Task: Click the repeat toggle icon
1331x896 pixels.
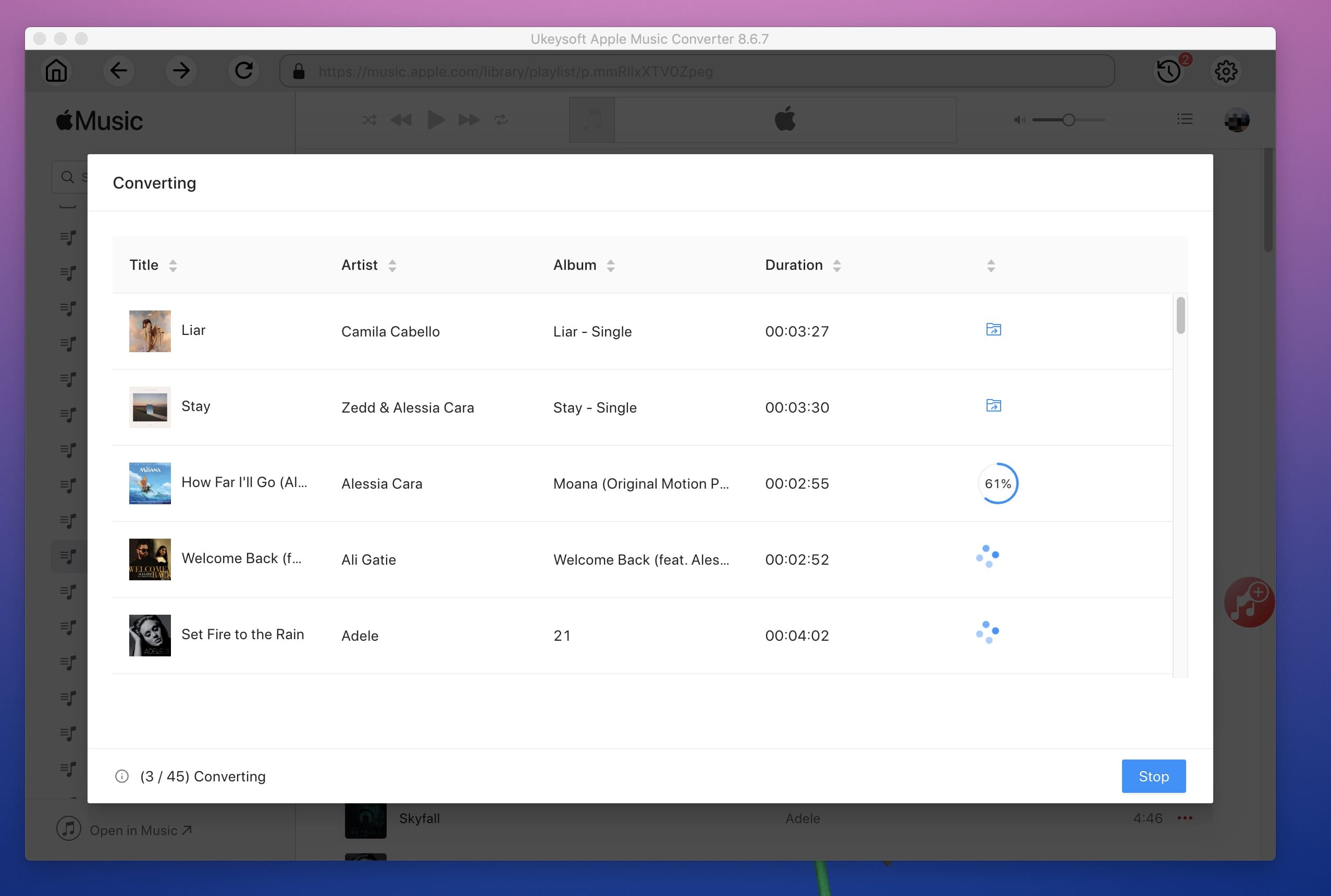Action: pyautogui.click(x=502, y=120)
